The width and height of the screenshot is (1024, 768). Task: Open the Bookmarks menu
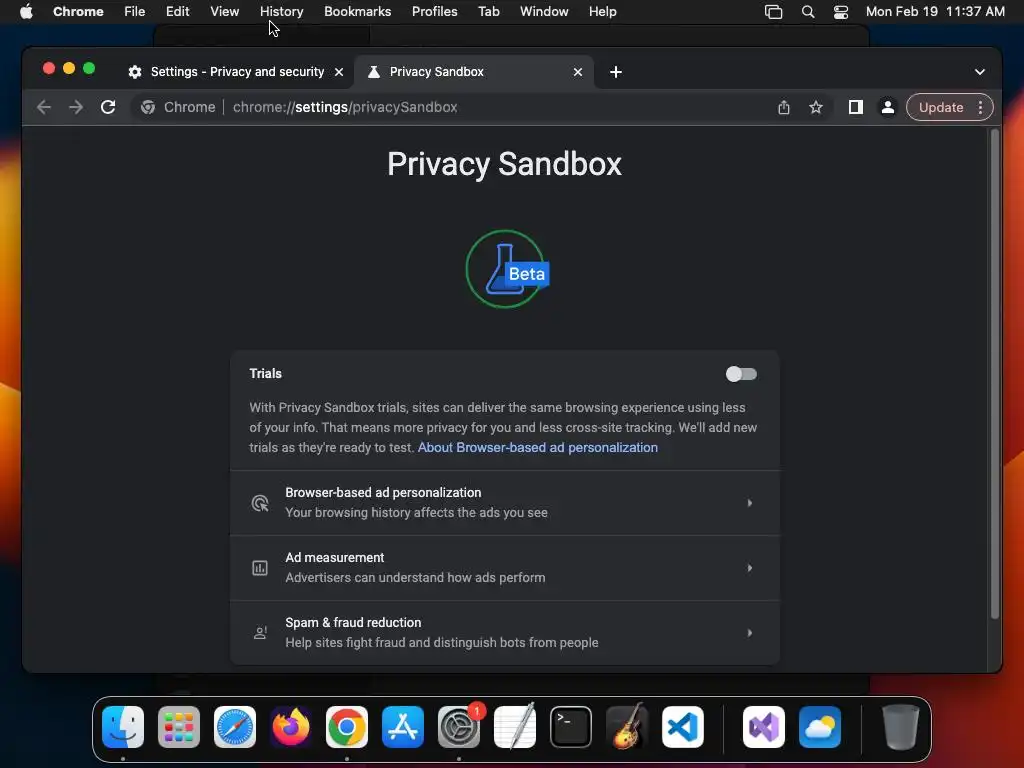pos(357,11)
